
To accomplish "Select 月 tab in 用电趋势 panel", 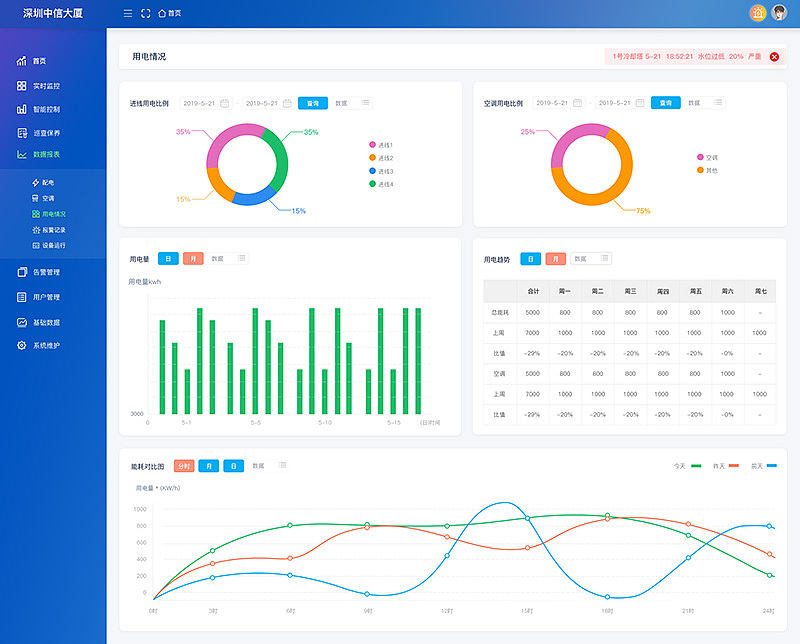I will [556, 259].
